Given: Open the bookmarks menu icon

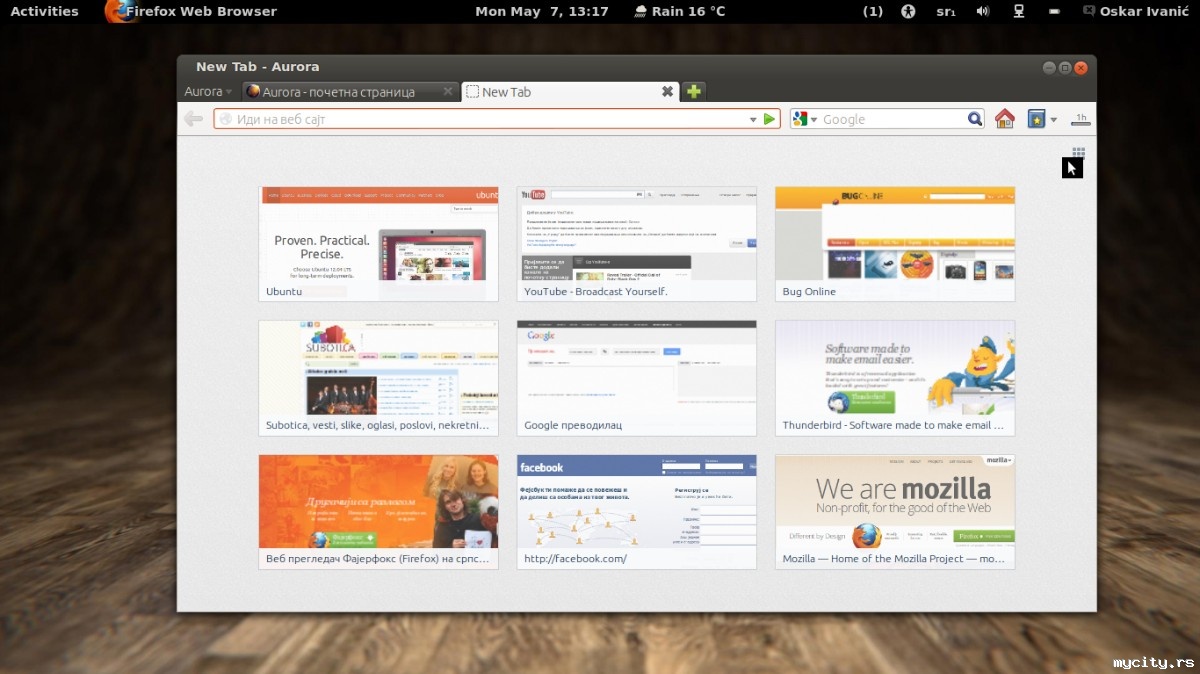Looking at the screenshot, I should (1036, 119).
